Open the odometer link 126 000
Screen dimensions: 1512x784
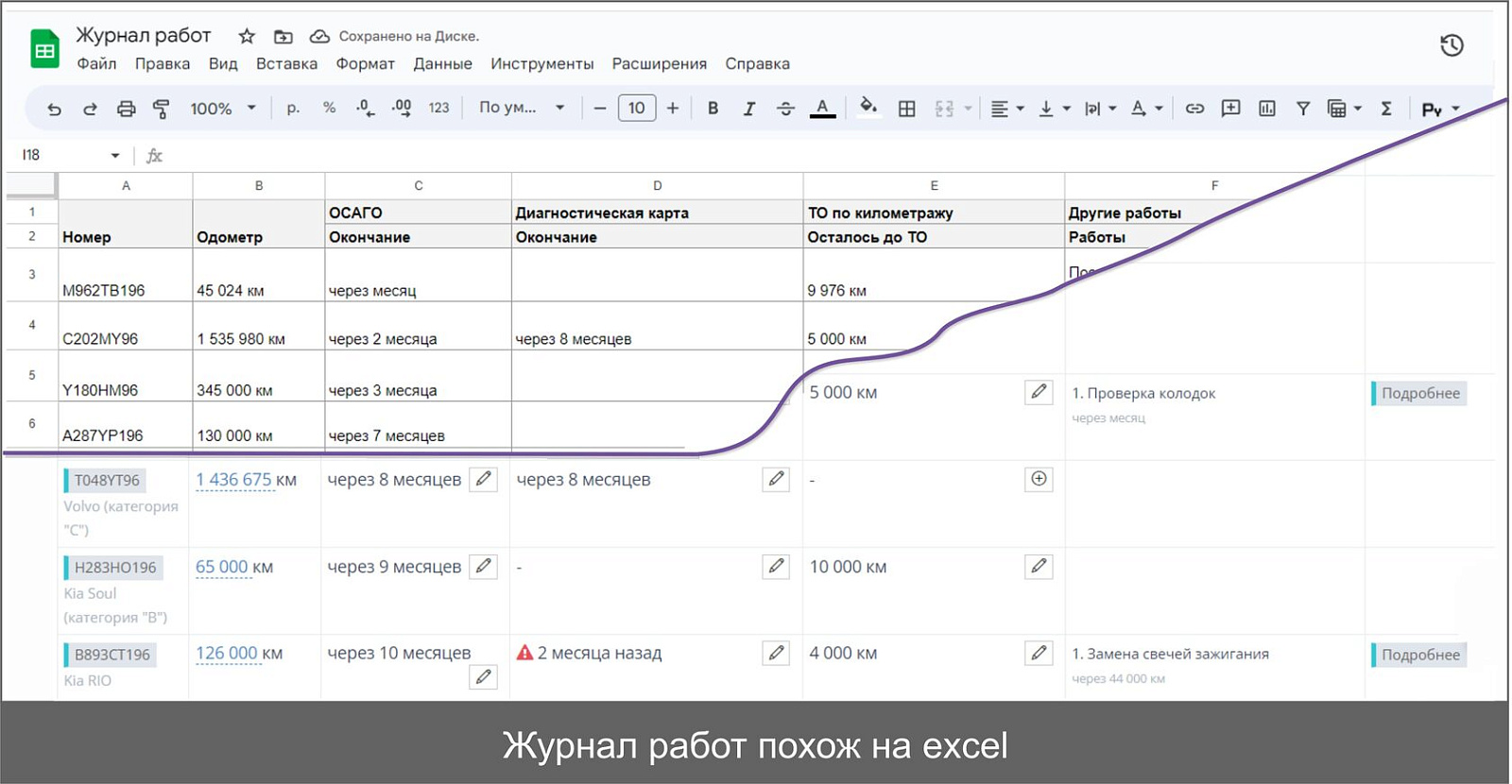point(226,654)
